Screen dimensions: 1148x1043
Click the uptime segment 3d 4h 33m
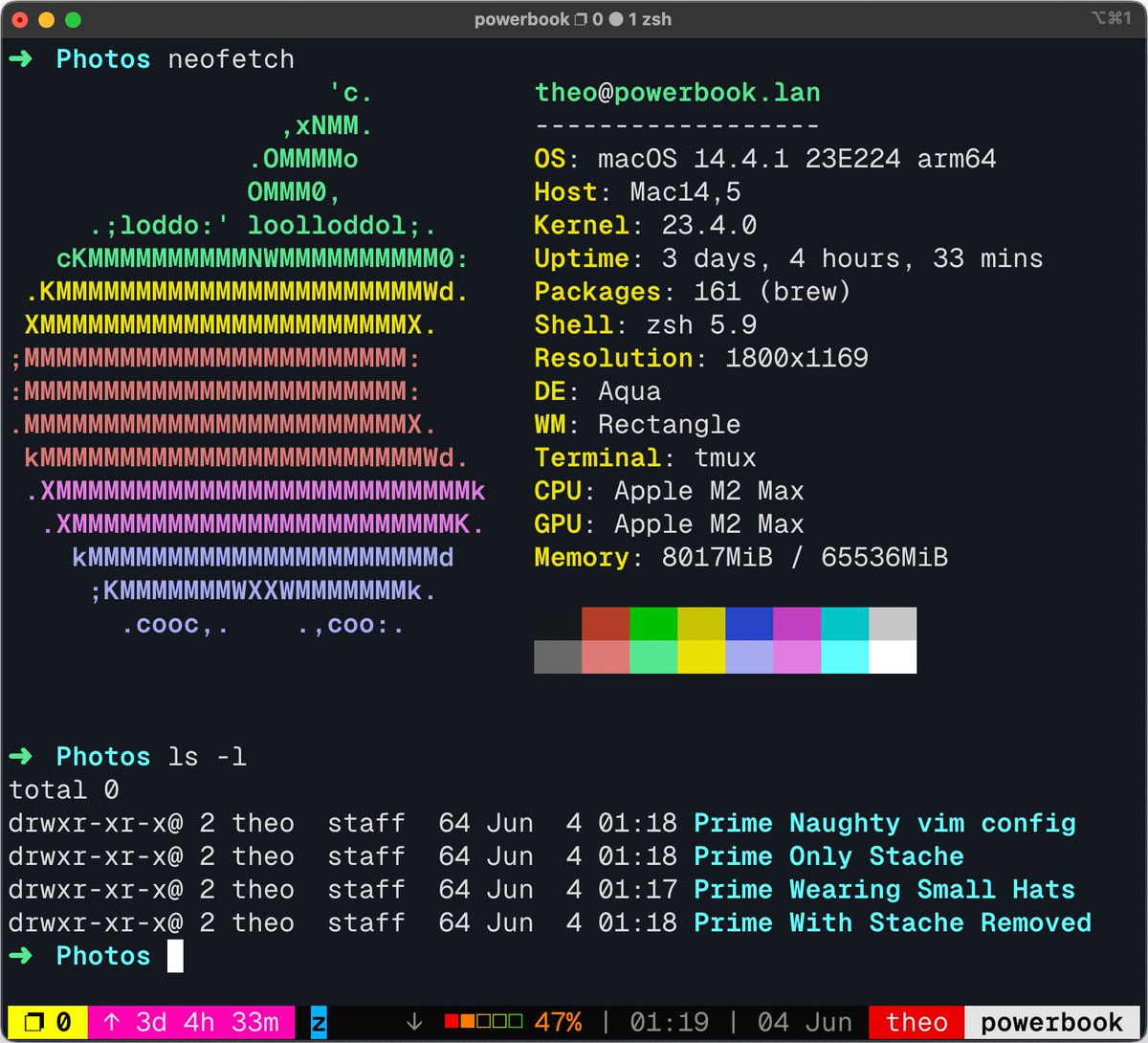pyautogui.click(x=191, y=1022)
